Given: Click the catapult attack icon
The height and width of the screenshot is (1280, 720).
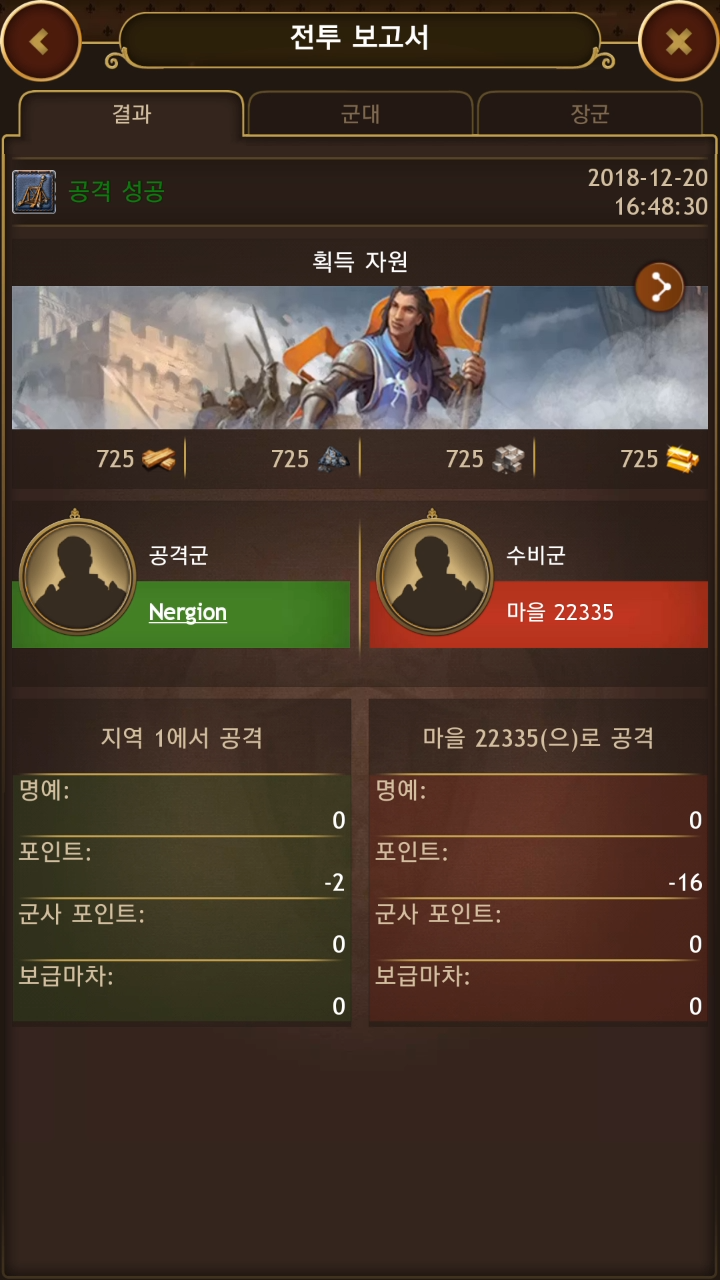Looking at the screenshot, I should click(34, 192).
